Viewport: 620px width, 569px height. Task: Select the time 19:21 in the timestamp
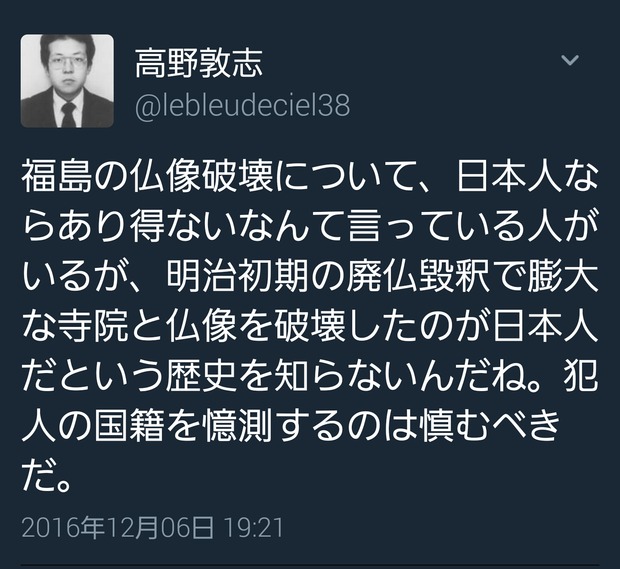[x=254, y=528]
